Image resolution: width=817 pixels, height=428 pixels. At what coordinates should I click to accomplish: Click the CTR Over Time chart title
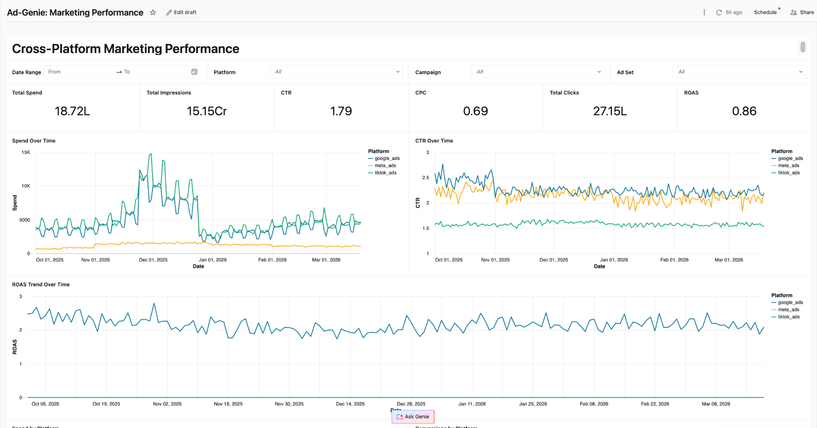click(x=434, y=141)
